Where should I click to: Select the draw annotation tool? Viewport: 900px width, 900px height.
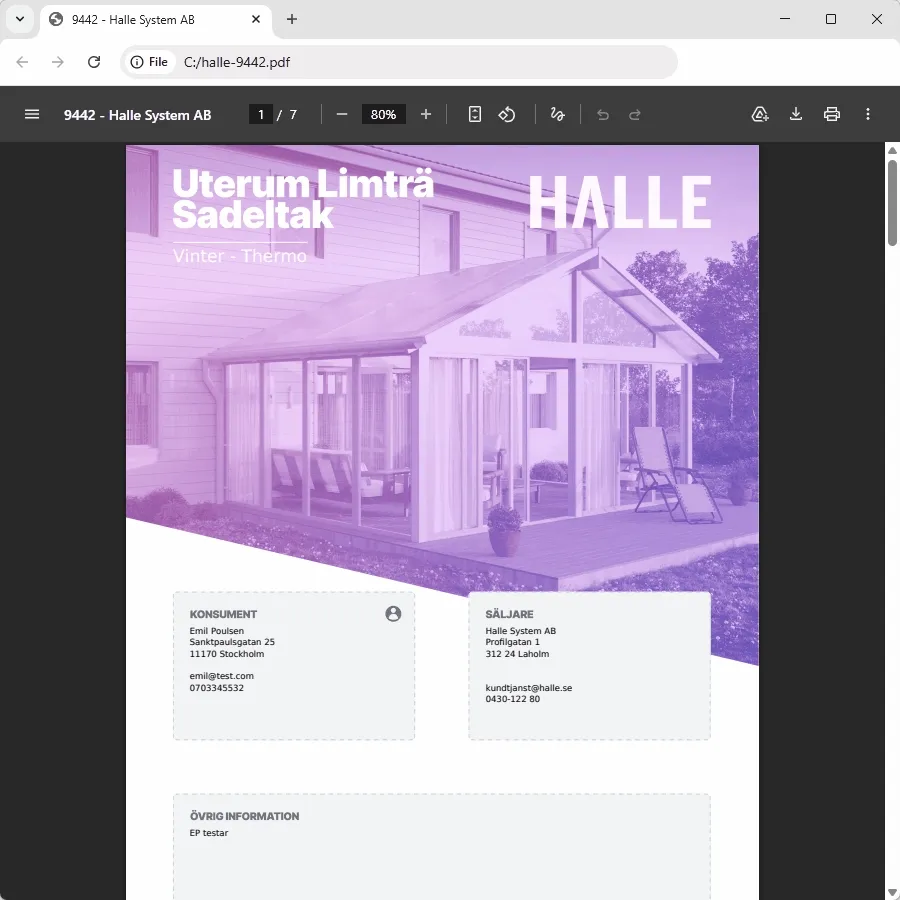[x=557, y=114]
